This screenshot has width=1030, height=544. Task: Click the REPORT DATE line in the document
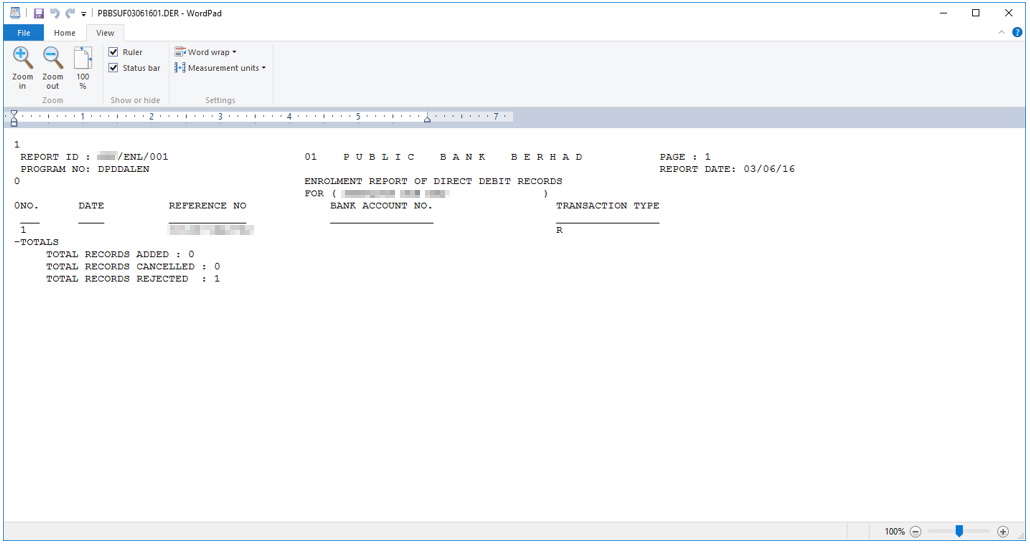pyautogui.click(x=727, y=169)
